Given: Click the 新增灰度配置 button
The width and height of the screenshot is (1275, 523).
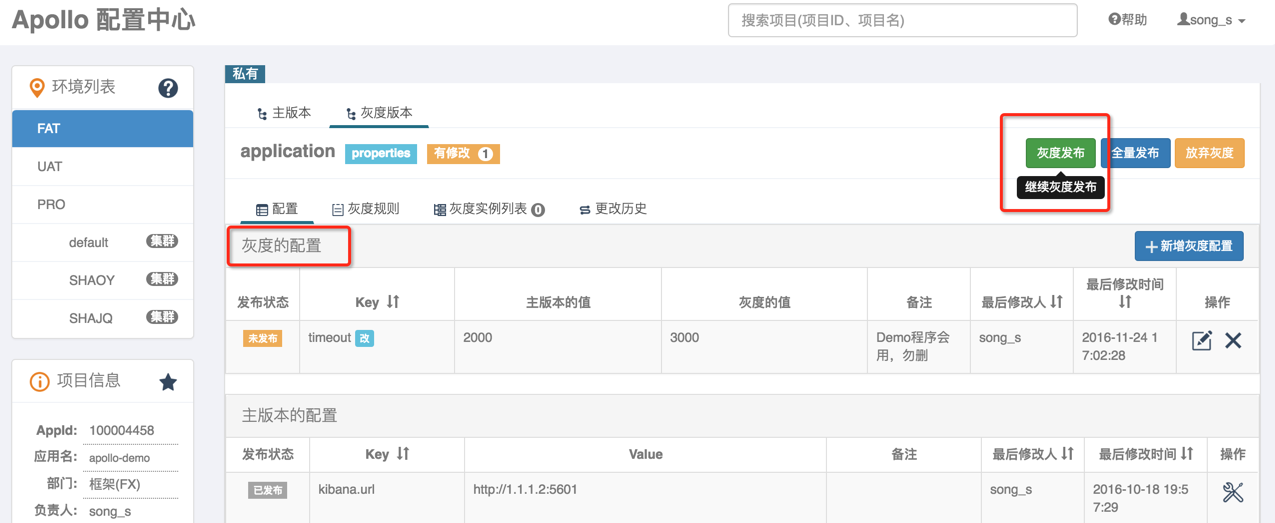Looking at the screenshot, I should coord(1189,246).
